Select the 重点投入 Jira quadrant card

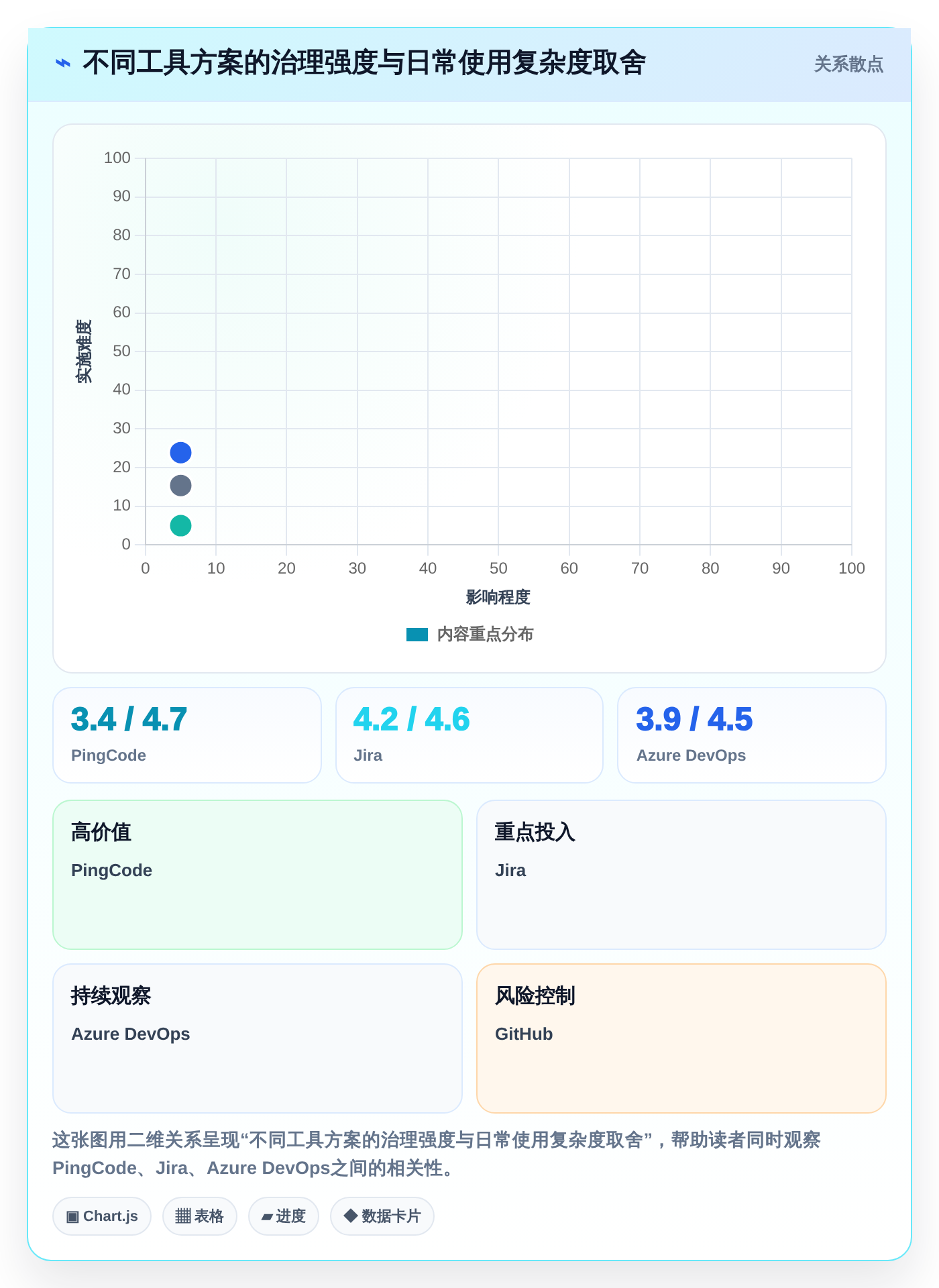tap(681, 875)
